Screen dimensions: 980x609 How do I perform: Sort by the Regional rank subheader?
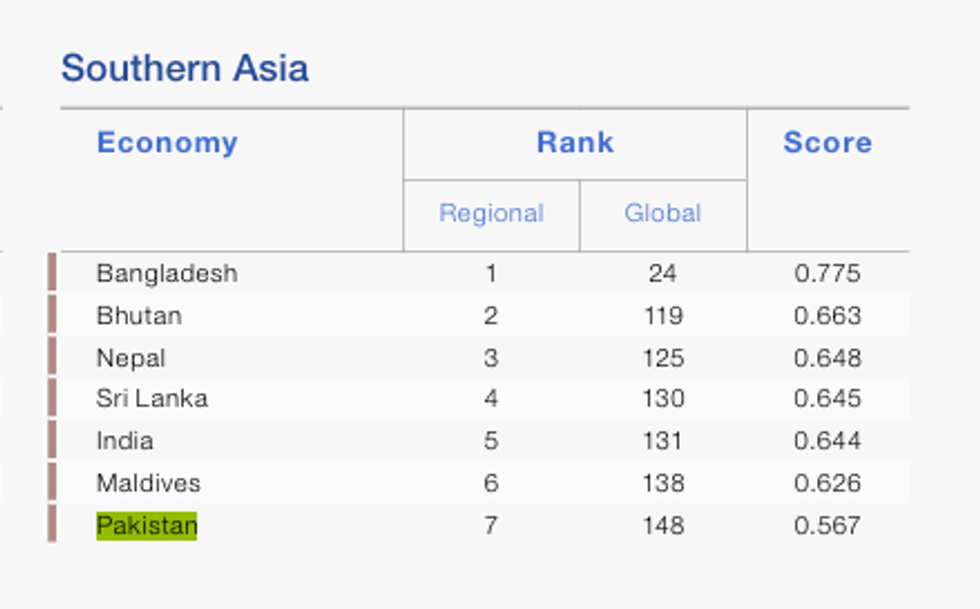tap(491, 214)
